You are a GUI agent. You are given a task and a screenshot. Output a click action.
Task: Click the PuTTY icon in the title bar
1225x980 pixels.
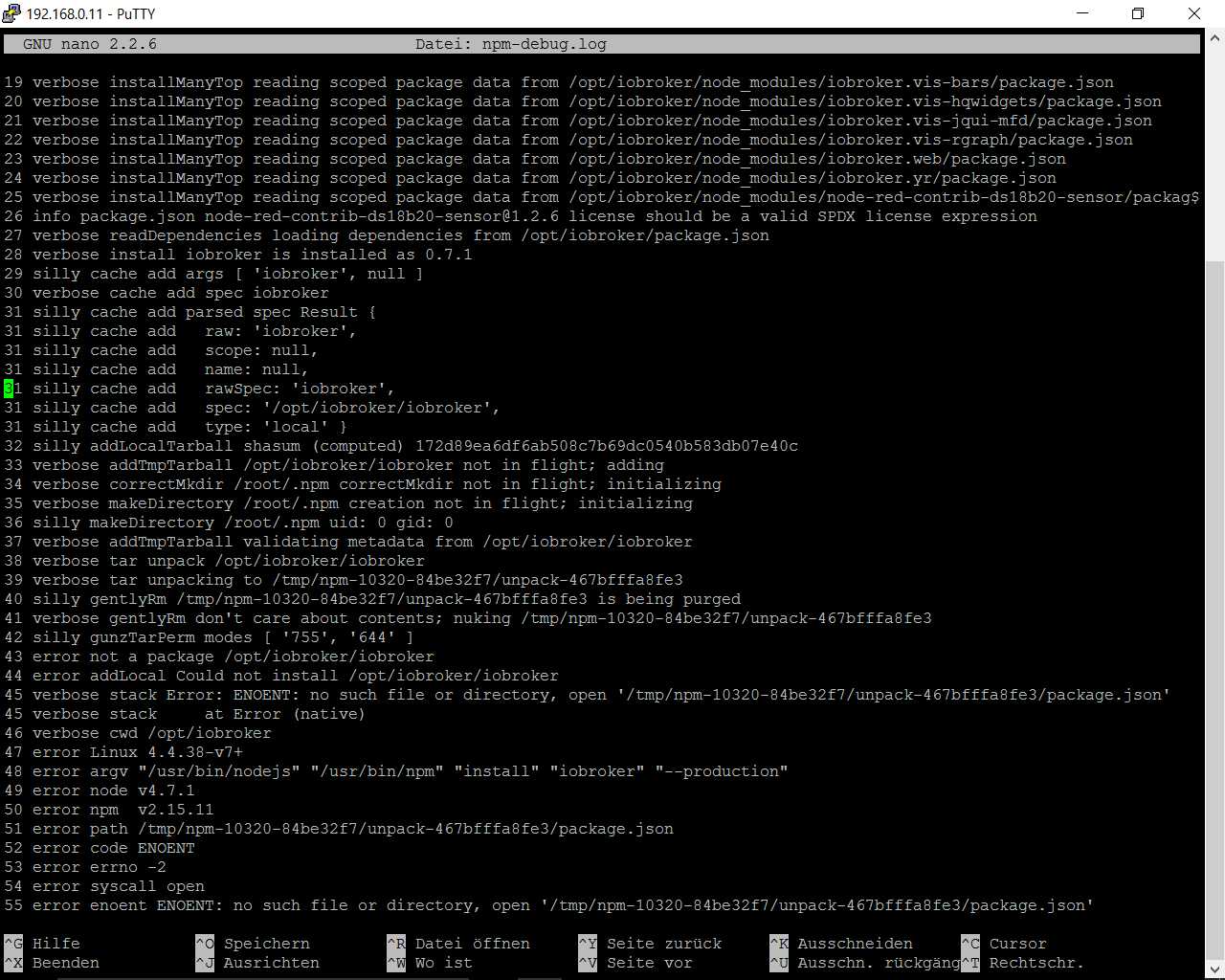click(11, 13)
